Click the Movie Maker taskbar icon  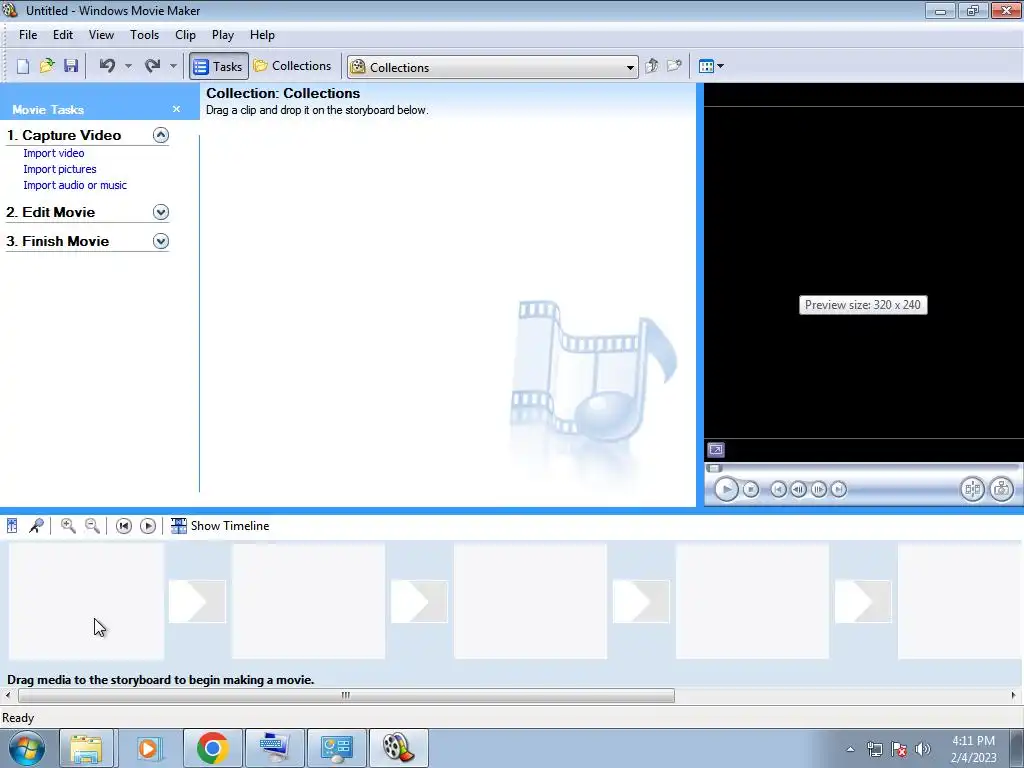point(398,748)
